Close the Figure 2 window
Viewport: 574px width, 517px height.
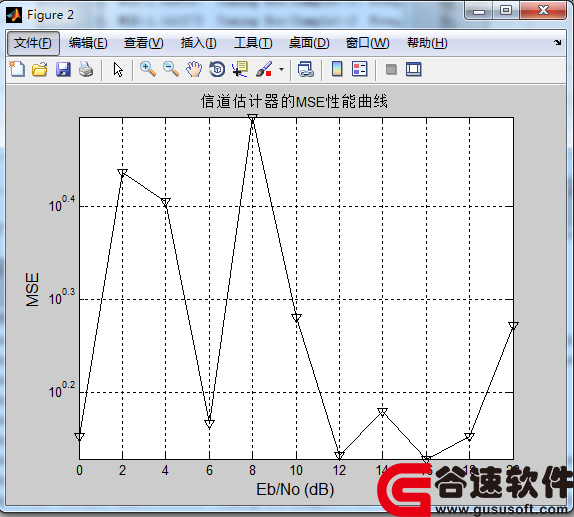point(543,11)
